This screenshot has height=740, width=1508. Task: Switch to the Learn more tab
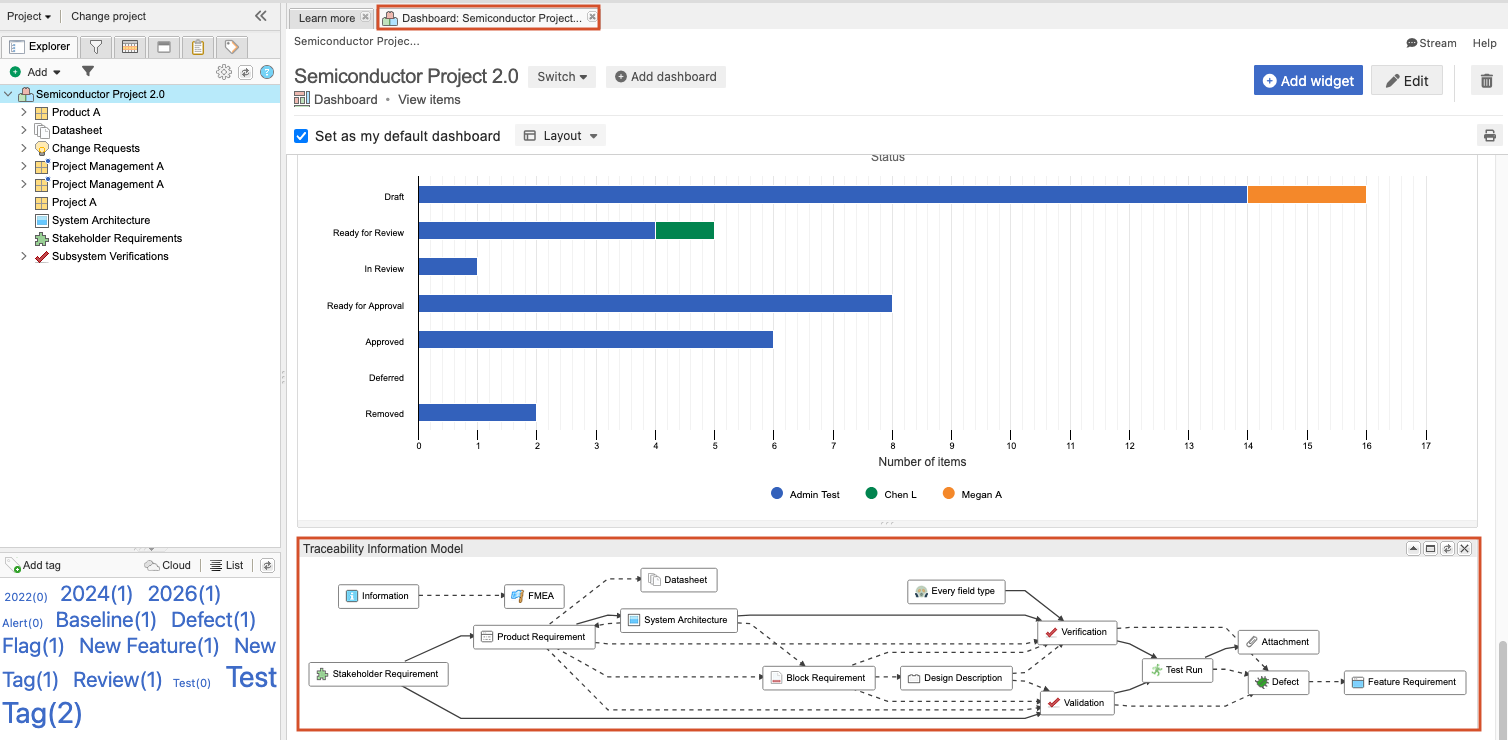click(327, 18)
